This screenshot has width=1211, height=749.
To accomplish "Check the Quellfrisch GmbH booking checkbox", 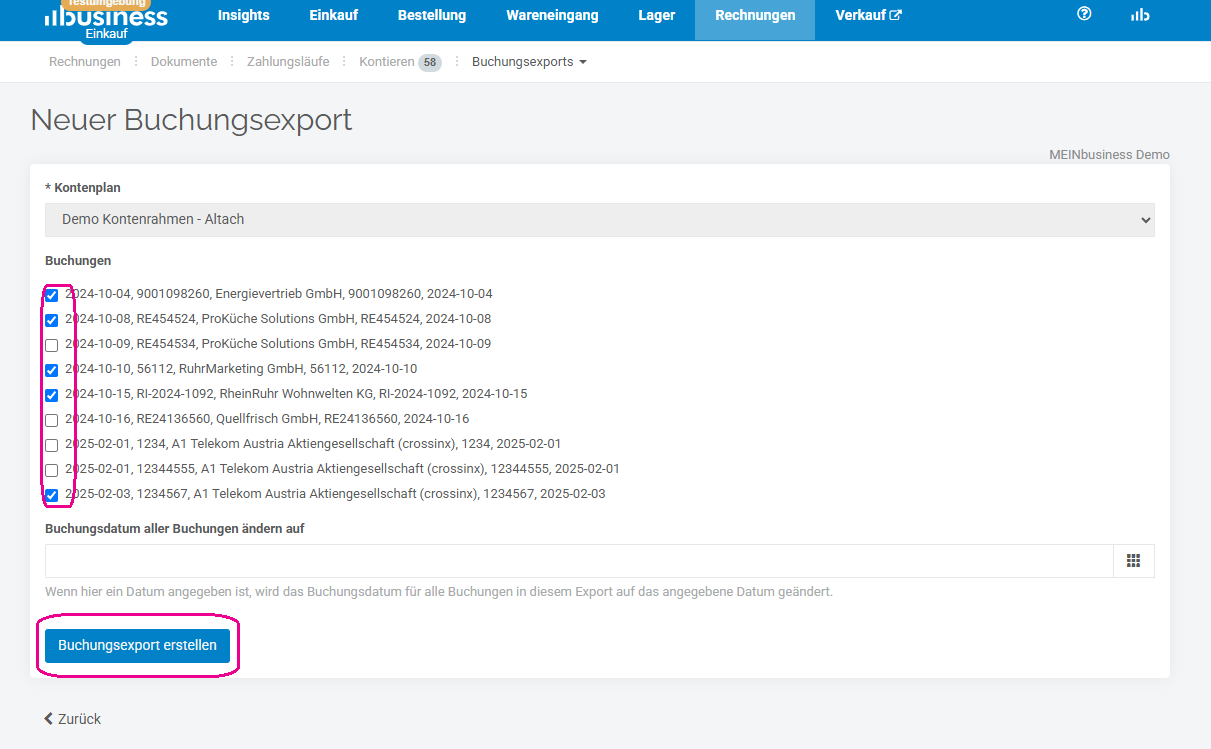I will click(x=52, y=420).
